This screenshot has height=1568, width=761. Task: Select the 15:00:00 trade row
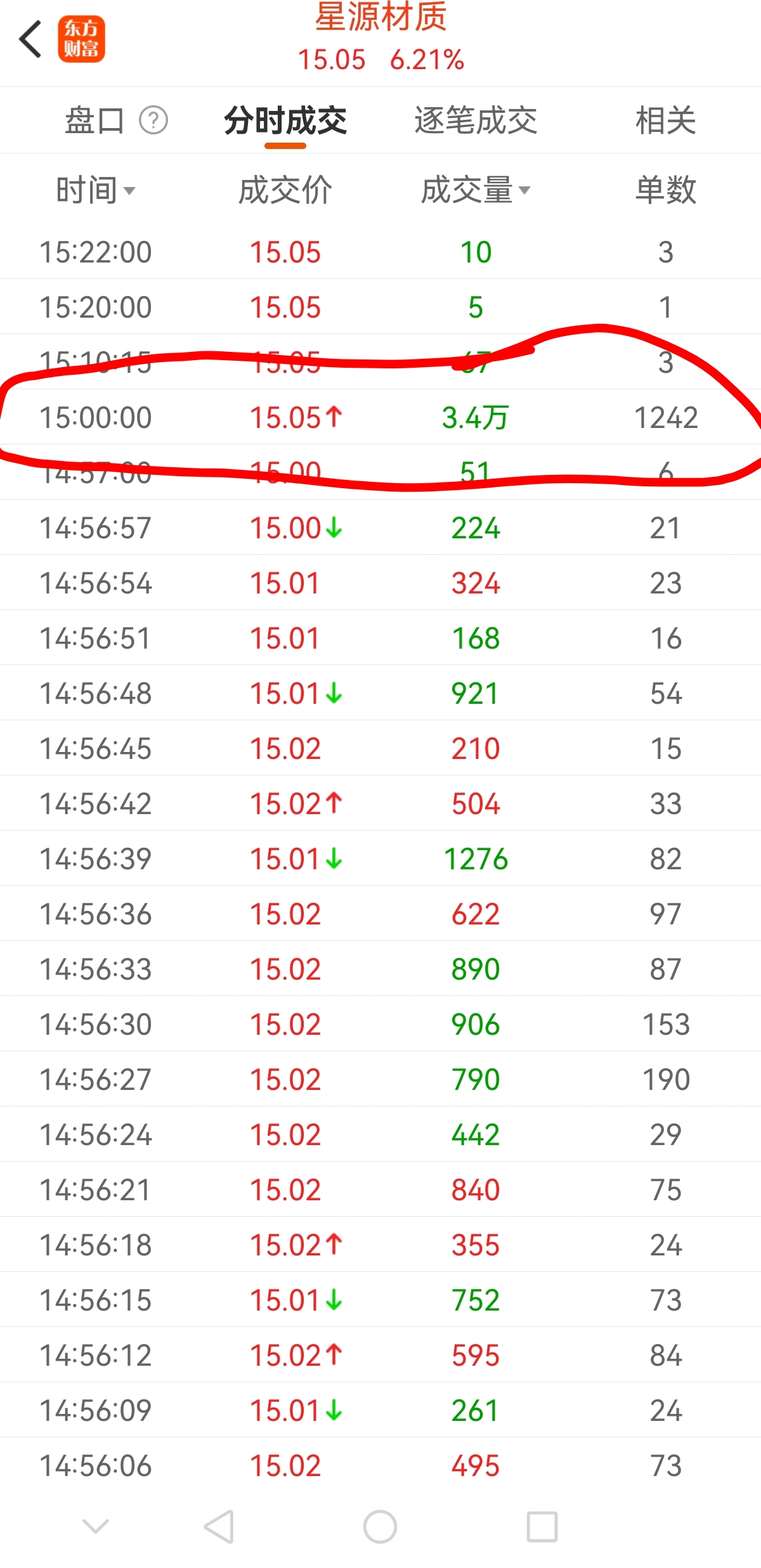[380, 417]
